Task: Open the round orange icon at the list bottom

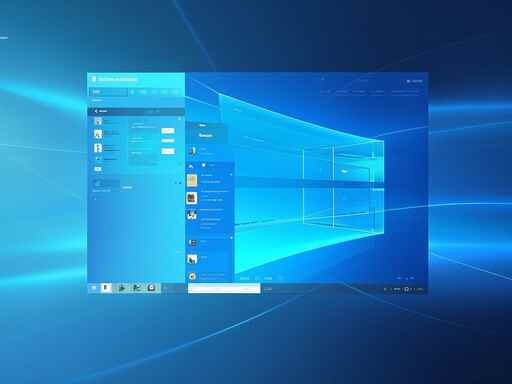Action: click(x=192, y=276)
